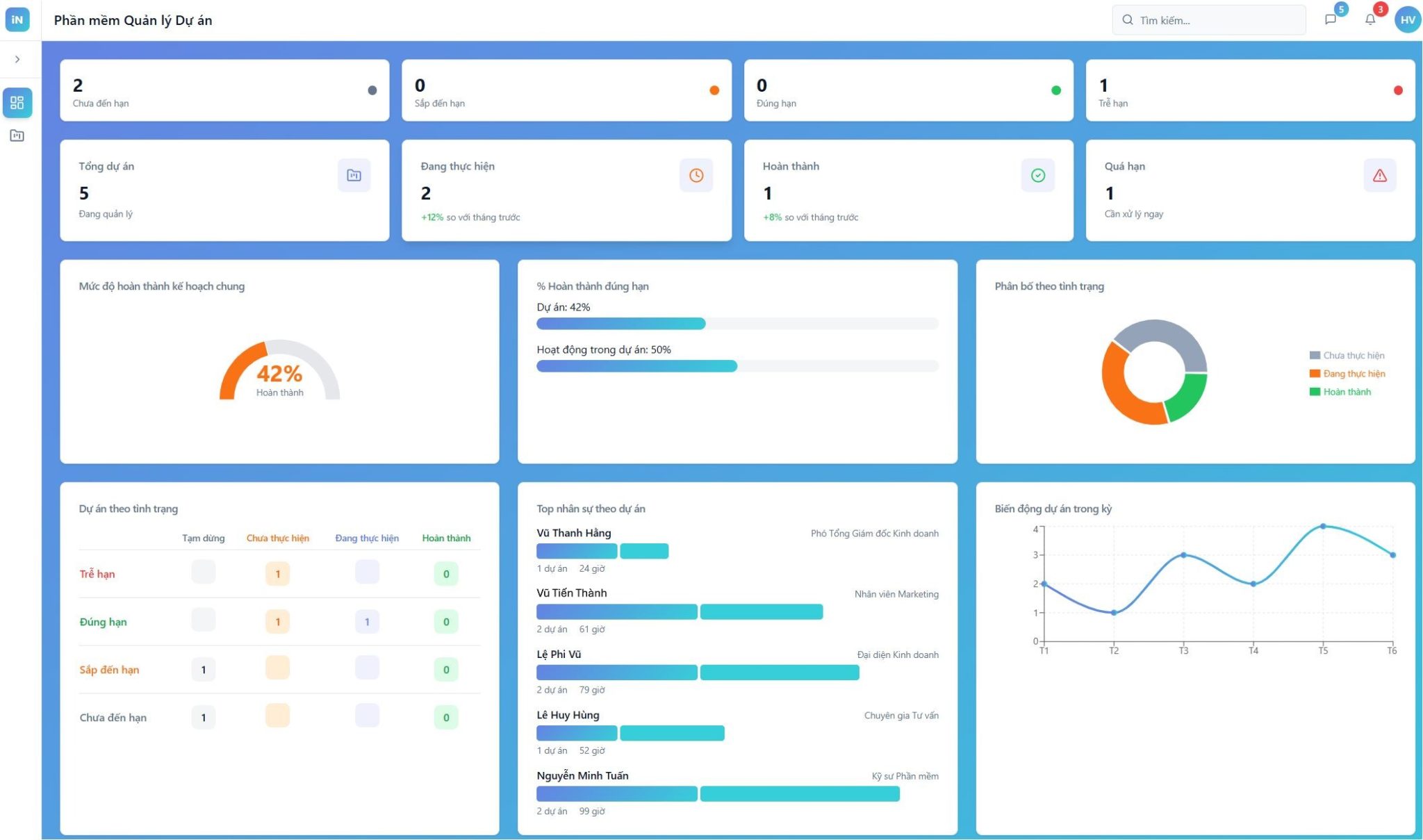
Task: Open the notifications bell with 3 alerts
Action: click(x=1370, y=19)
